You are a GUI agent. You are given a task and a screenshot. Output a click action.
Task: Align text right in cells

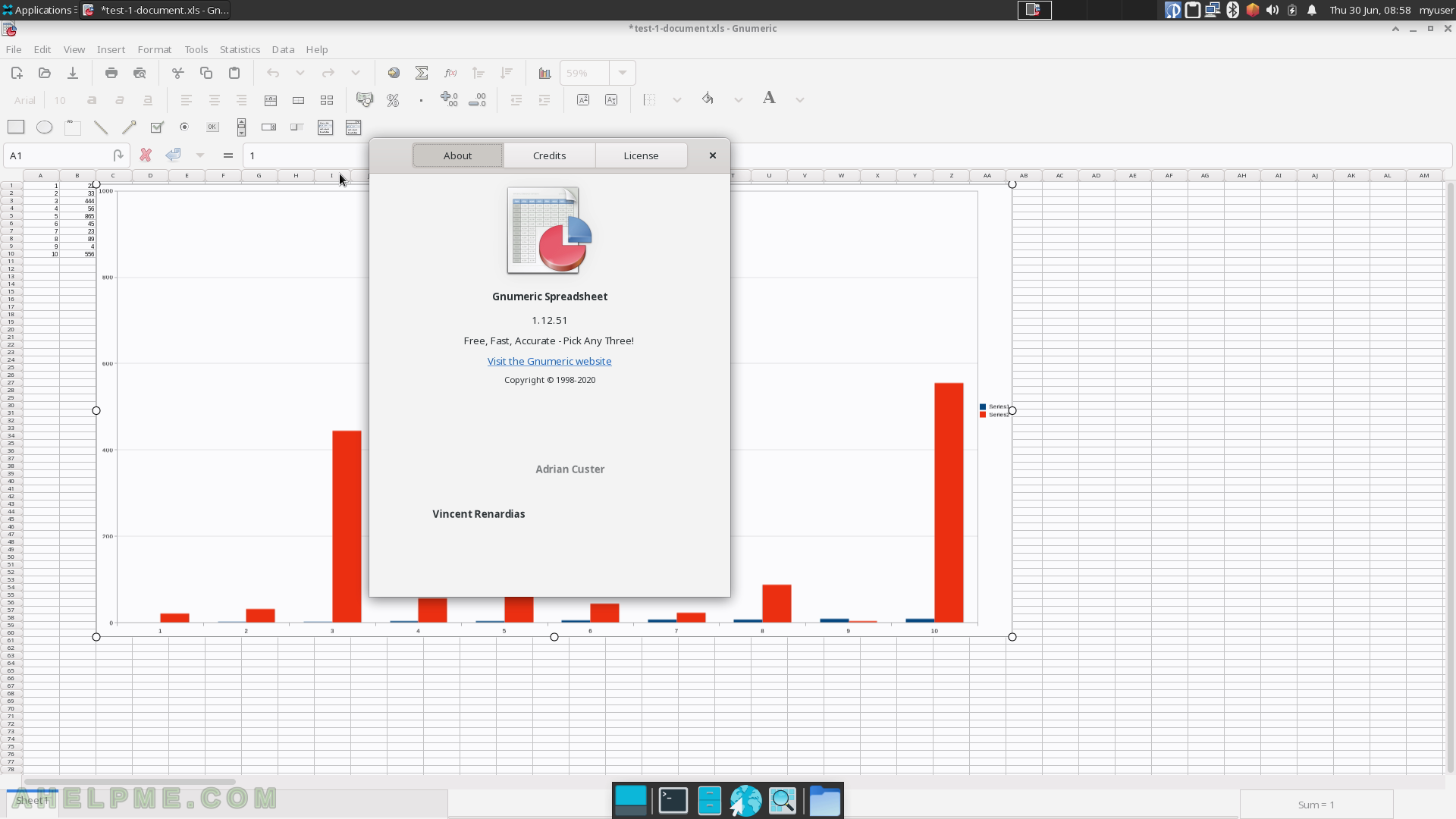click(242, 100)
